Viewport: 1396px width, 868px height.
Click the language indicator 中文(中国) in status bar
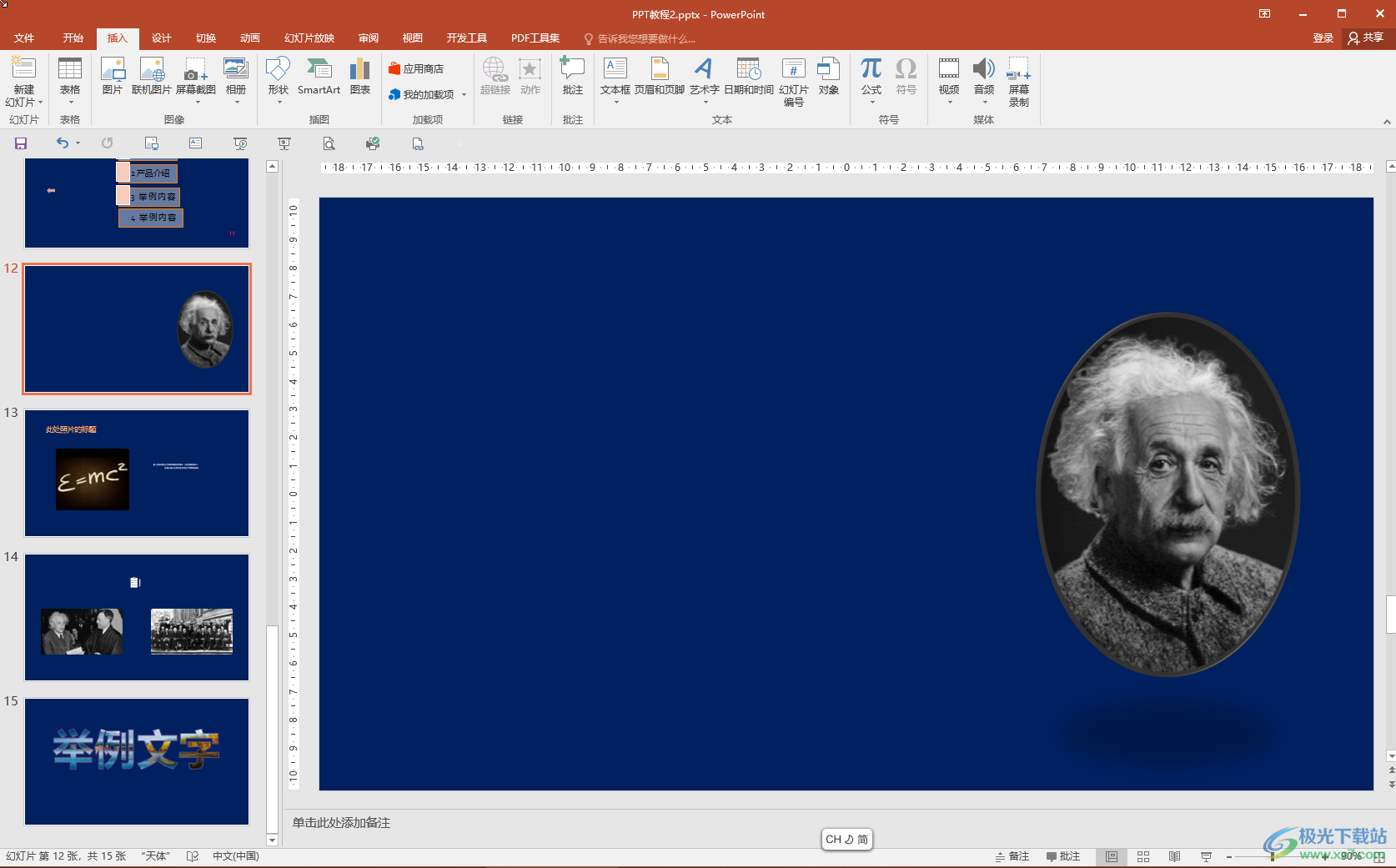[236, 856]
